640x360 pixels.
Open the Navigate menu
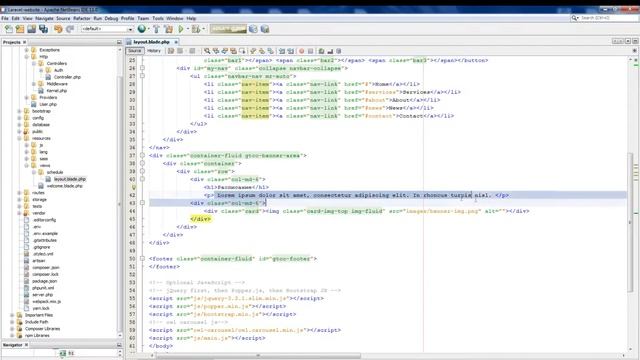pos(44,18)
